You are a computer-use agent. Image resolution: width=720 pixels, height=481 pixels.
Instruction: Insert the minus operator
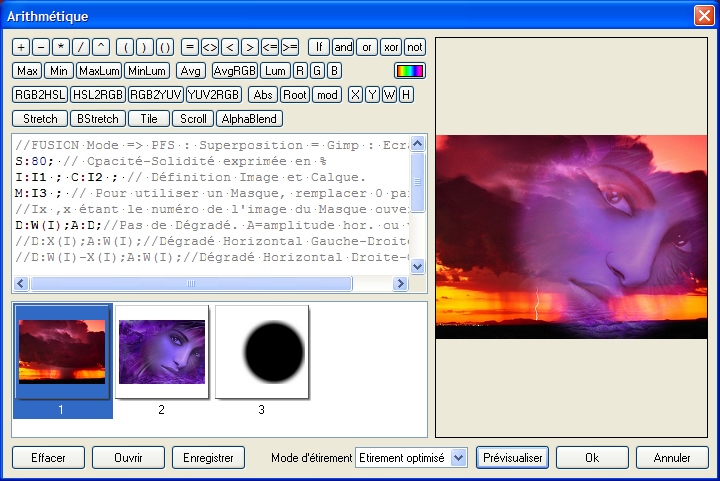pyautogui.click(x=41, y=47)
